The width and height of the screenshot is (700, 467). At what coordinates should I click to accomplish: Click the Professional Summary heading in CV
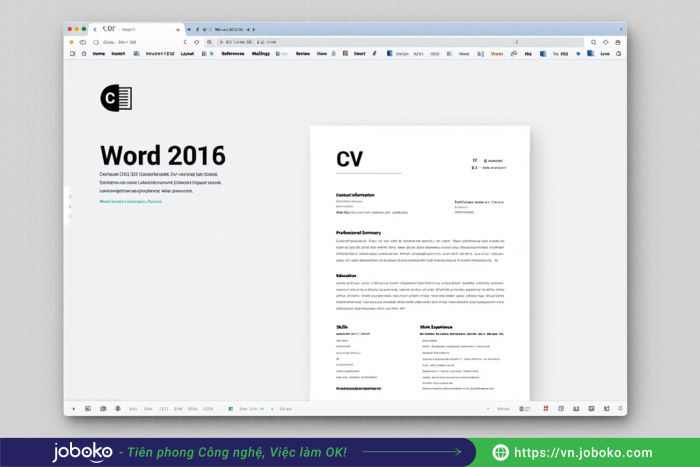tap(358, 233)
